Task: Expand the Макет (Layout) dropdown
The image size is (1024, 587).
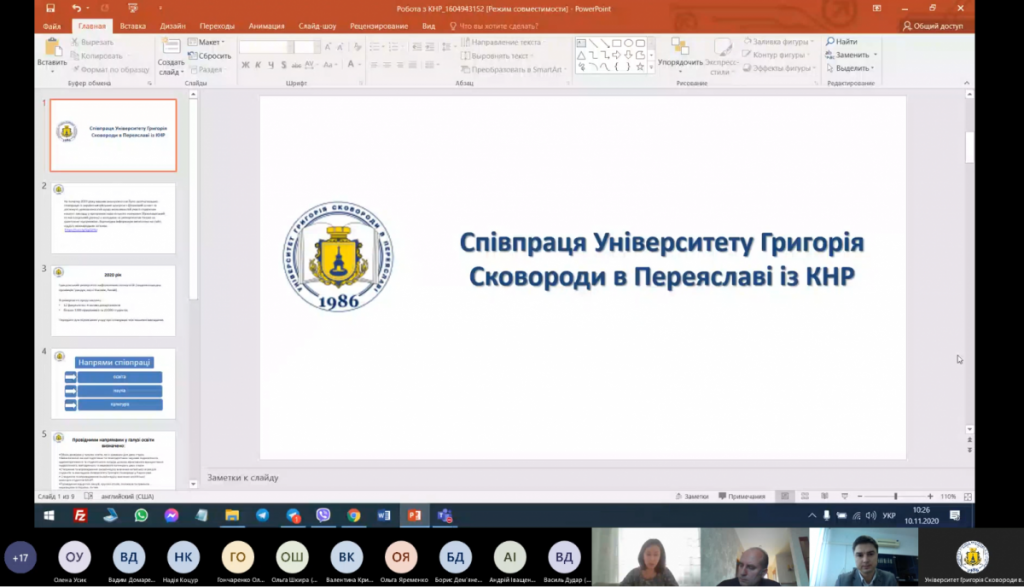Action: coord(211,43)
